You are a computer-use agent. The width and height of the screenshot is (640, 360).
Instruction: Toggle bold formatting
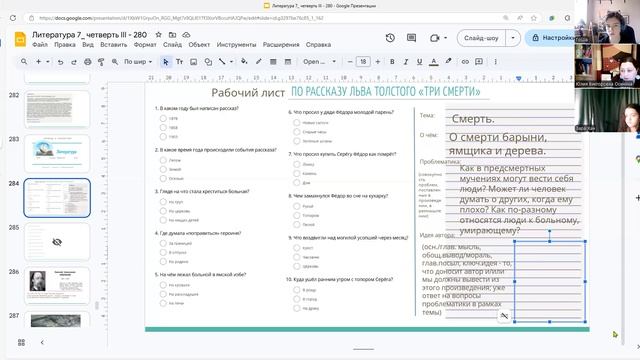pos(392,62)
